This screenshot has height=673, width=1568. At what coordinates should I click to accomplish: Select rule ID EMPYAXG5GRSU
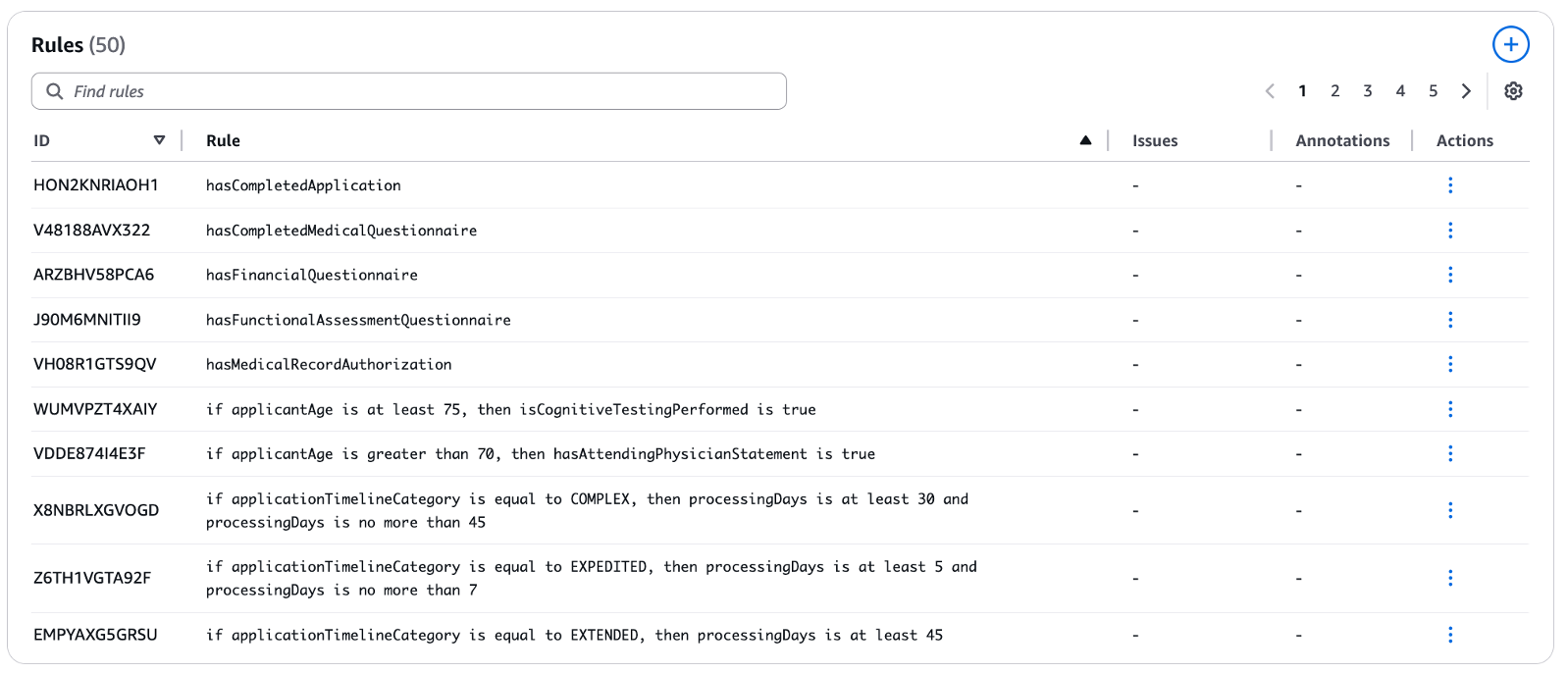tap(95, 635)
